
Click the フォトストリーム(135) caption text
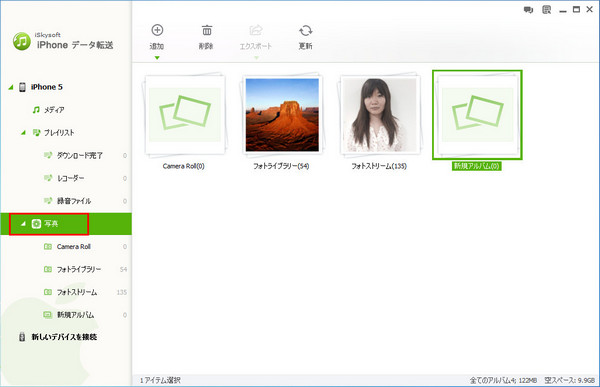(379, 166)
